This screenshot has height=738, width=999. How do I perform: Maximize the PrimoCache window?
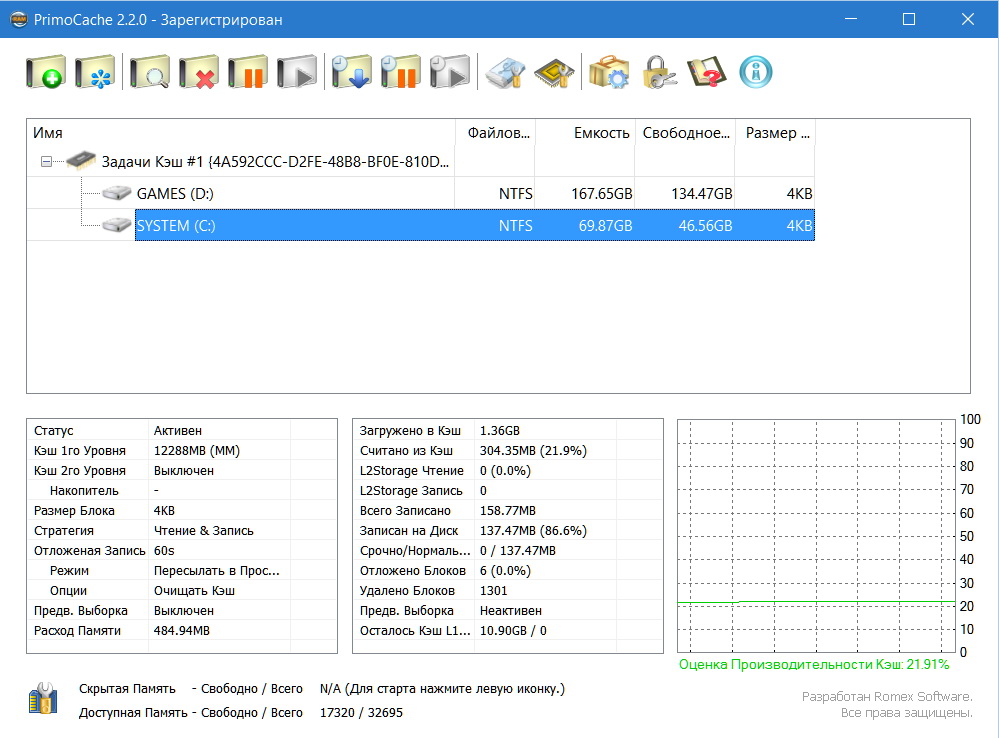tap(909, 19)
